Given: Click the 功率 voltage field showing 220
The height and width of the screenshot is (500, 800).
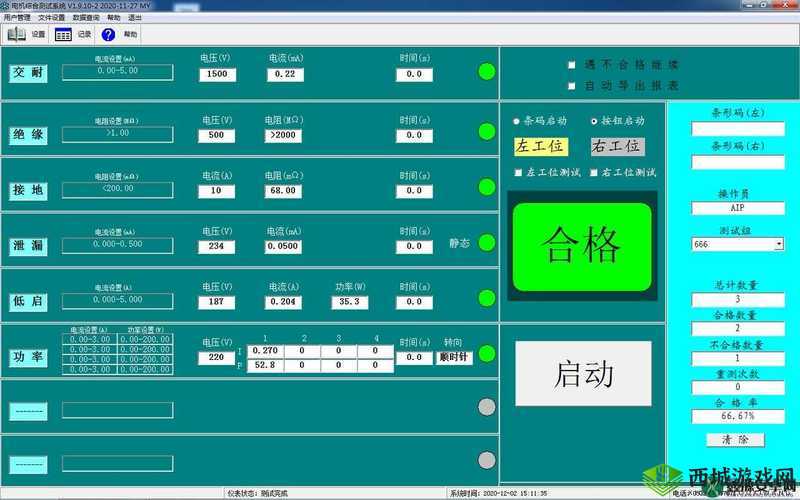Looking at the screenshot, I should coord(216,358).
